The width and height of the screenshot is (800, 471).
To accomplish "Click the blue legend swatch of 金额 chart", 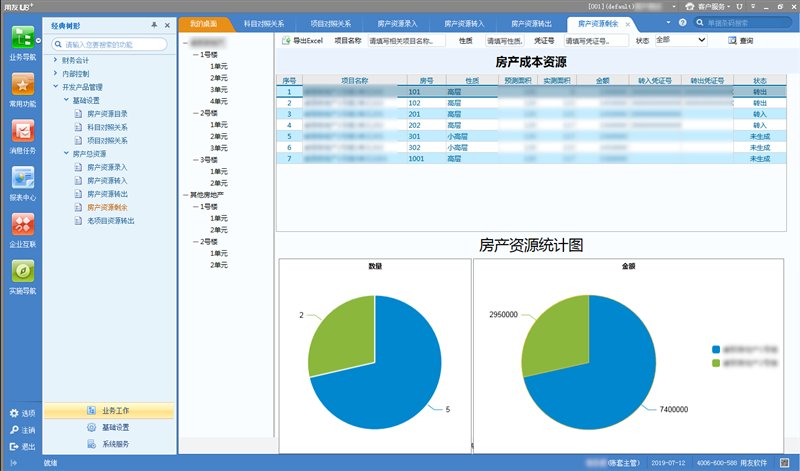I will tap(716, 350).
